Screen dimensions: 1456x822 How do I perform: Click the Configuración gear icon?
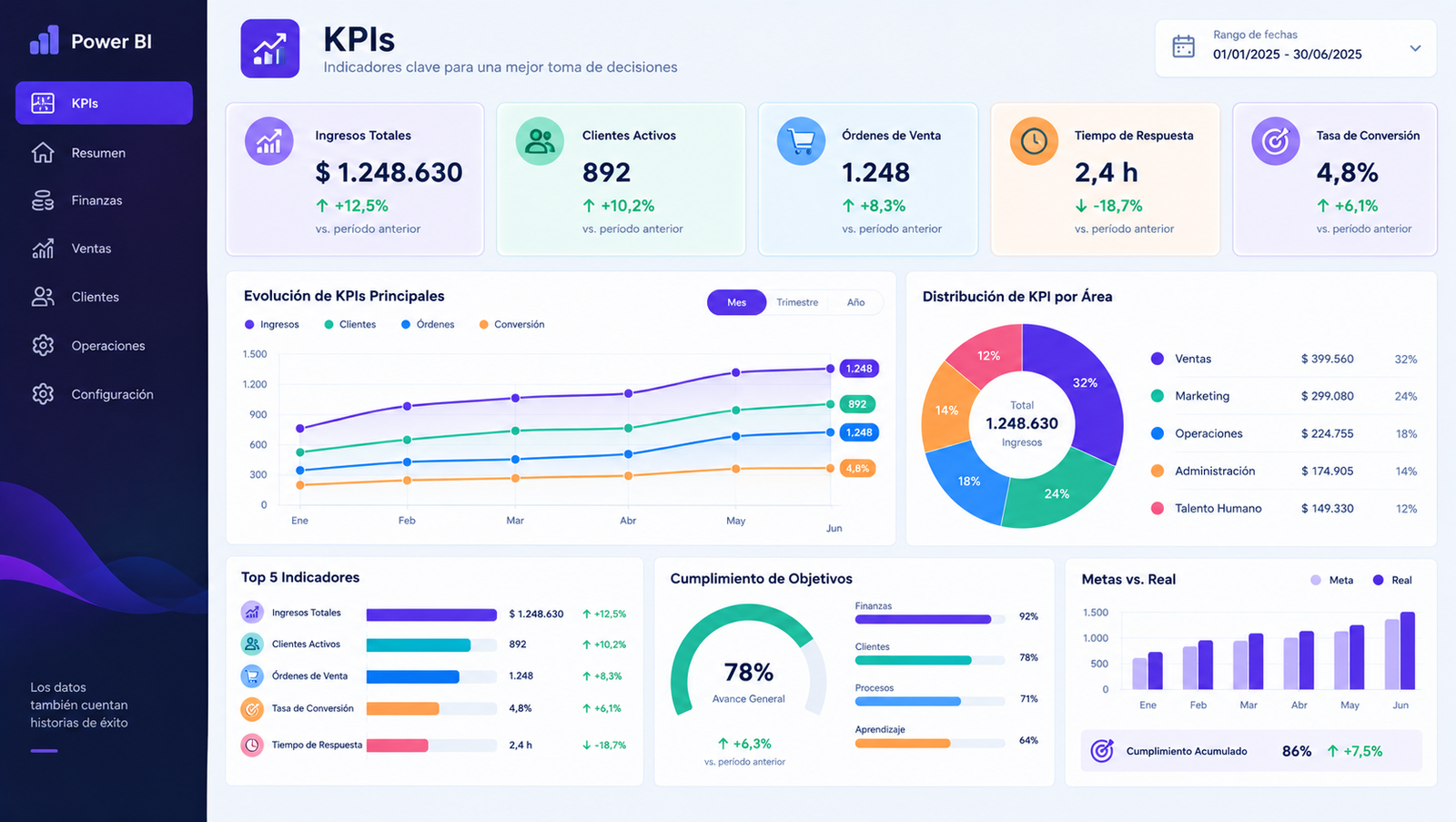coord(43,393)
